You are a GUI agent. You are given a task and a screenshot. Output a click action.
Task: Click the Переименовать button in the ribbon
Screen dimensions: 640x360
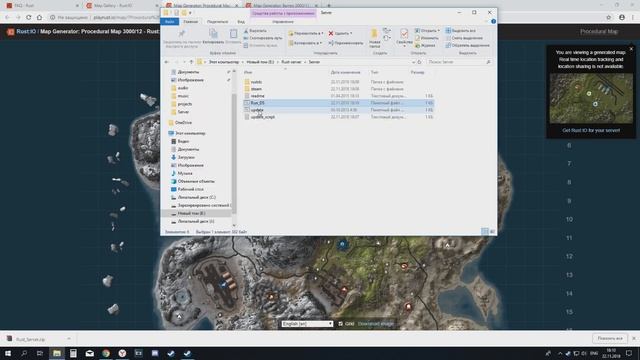point(346,43)
